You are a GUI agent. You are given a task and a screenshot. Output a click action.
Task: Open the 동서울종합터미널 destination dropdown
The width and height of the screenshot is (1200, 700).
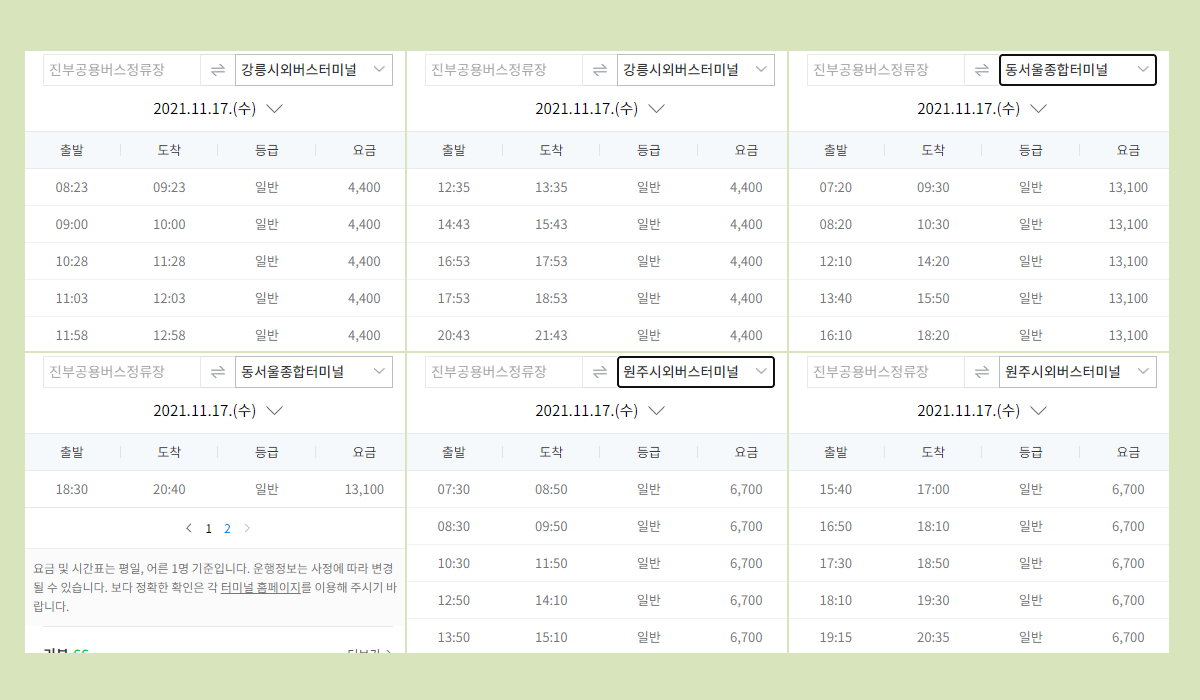(x=1077, y=69)
